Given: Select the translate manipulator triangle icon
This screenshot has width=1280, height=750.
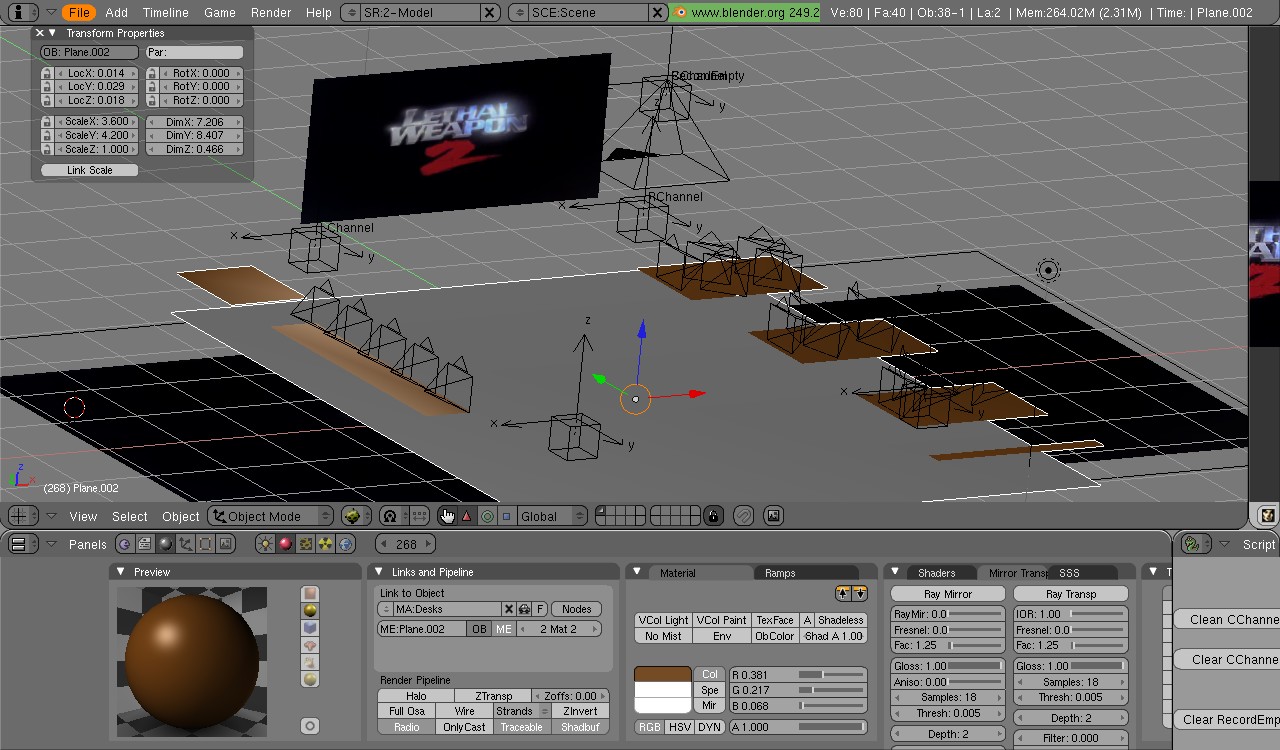Looking at the screenshot, I should click(x=466, y=516).
